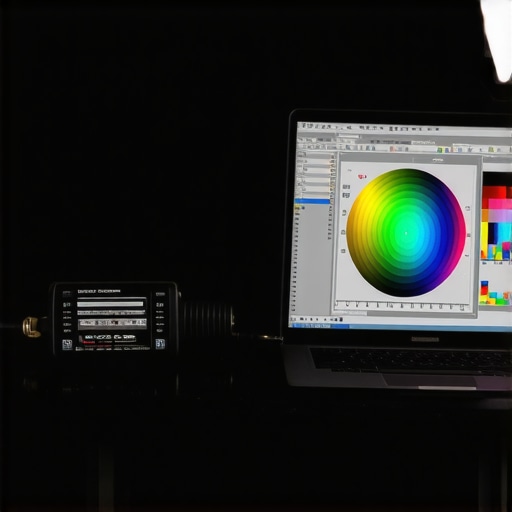Tap the bottom-left square icon on the handheld device

(67, 345)
